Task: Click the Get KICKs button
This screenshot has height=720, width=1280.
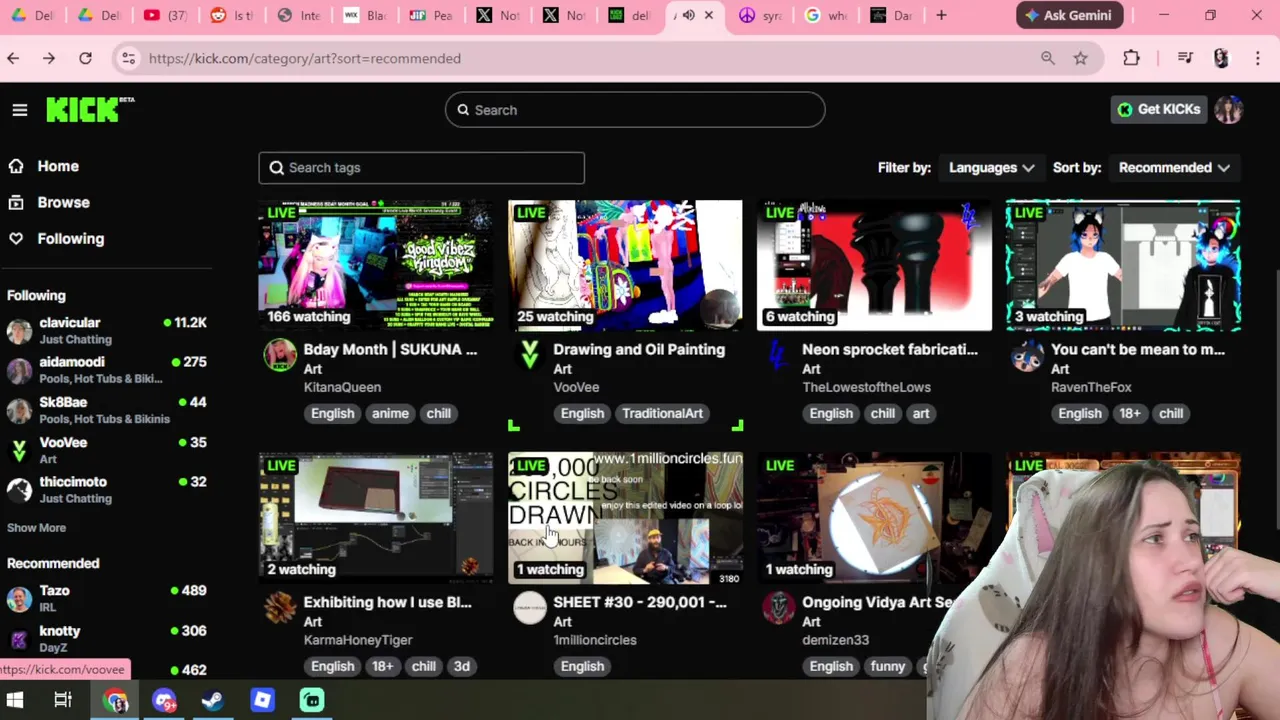Action: click(x=1159, y=110)
